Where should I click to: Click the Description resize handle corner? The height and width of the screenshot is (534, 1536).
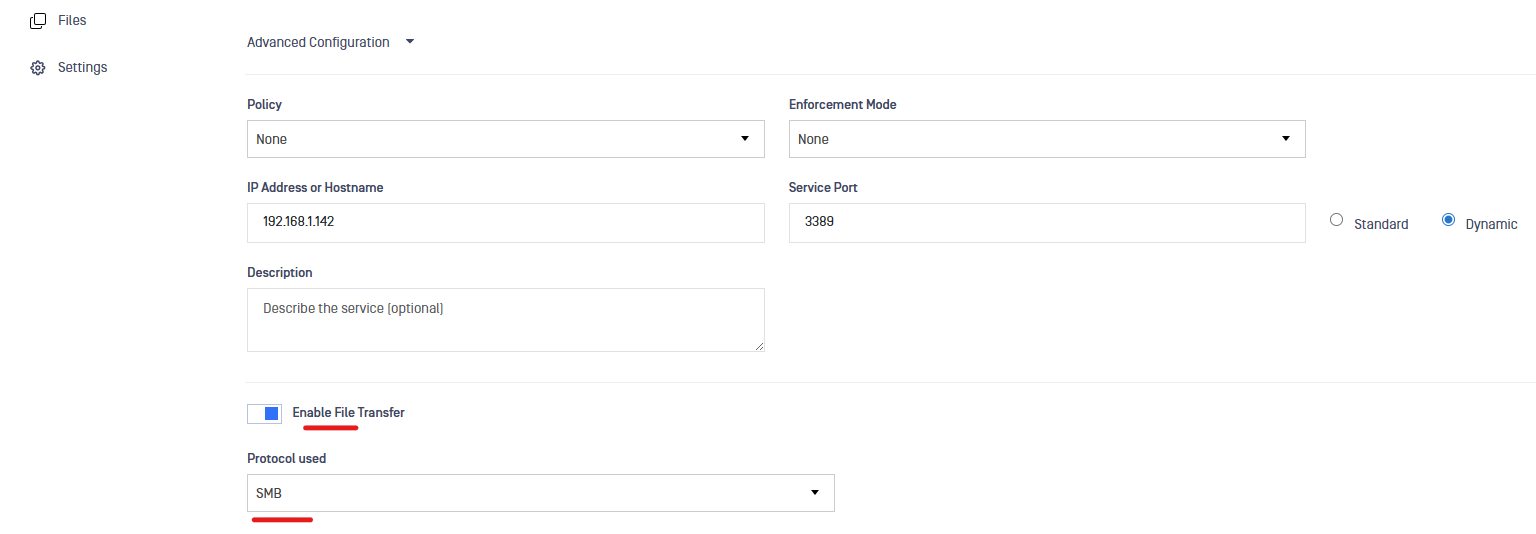[x=759, y=346]
